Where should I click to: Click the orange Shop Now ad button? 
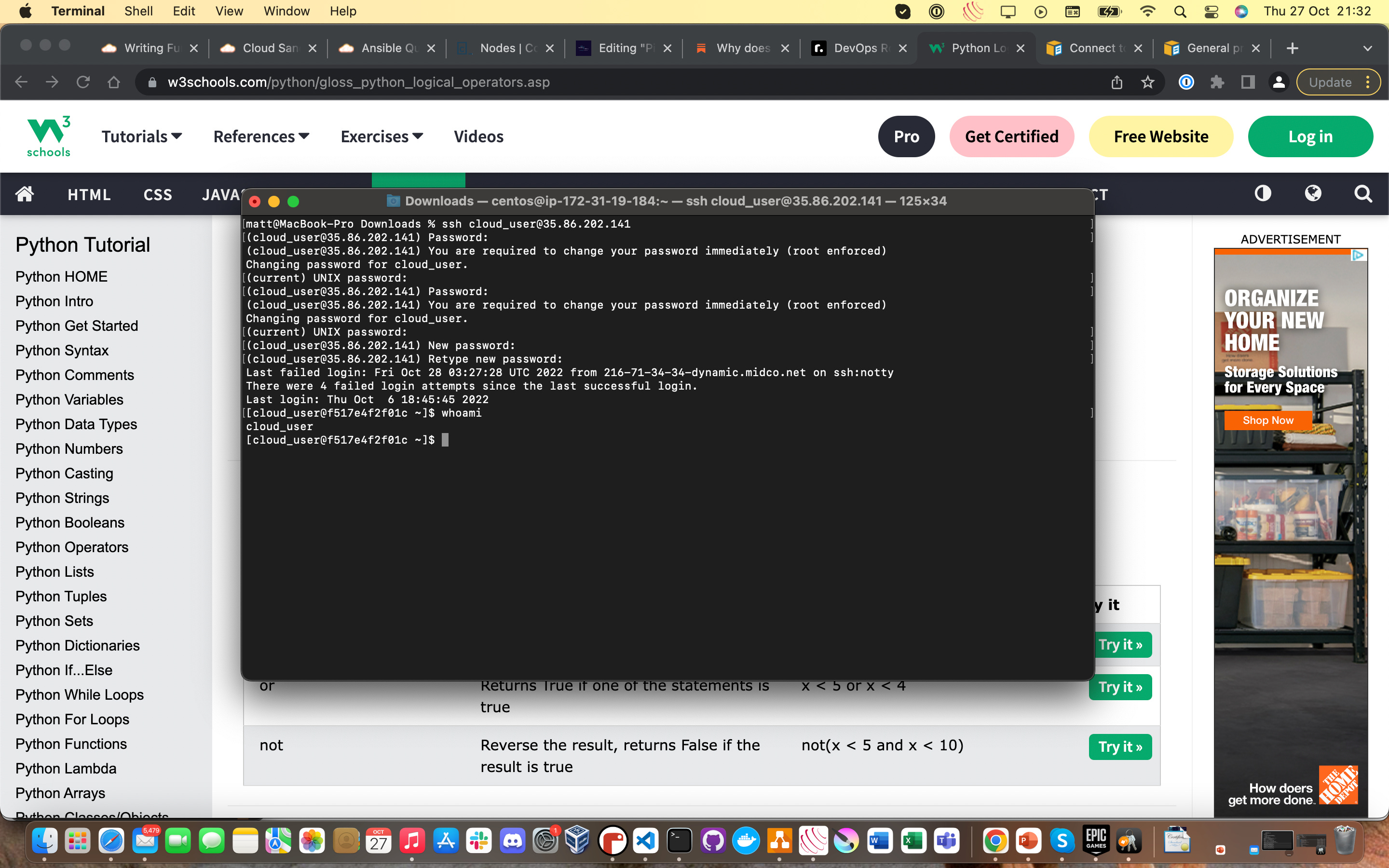(x=1267, y=420)
